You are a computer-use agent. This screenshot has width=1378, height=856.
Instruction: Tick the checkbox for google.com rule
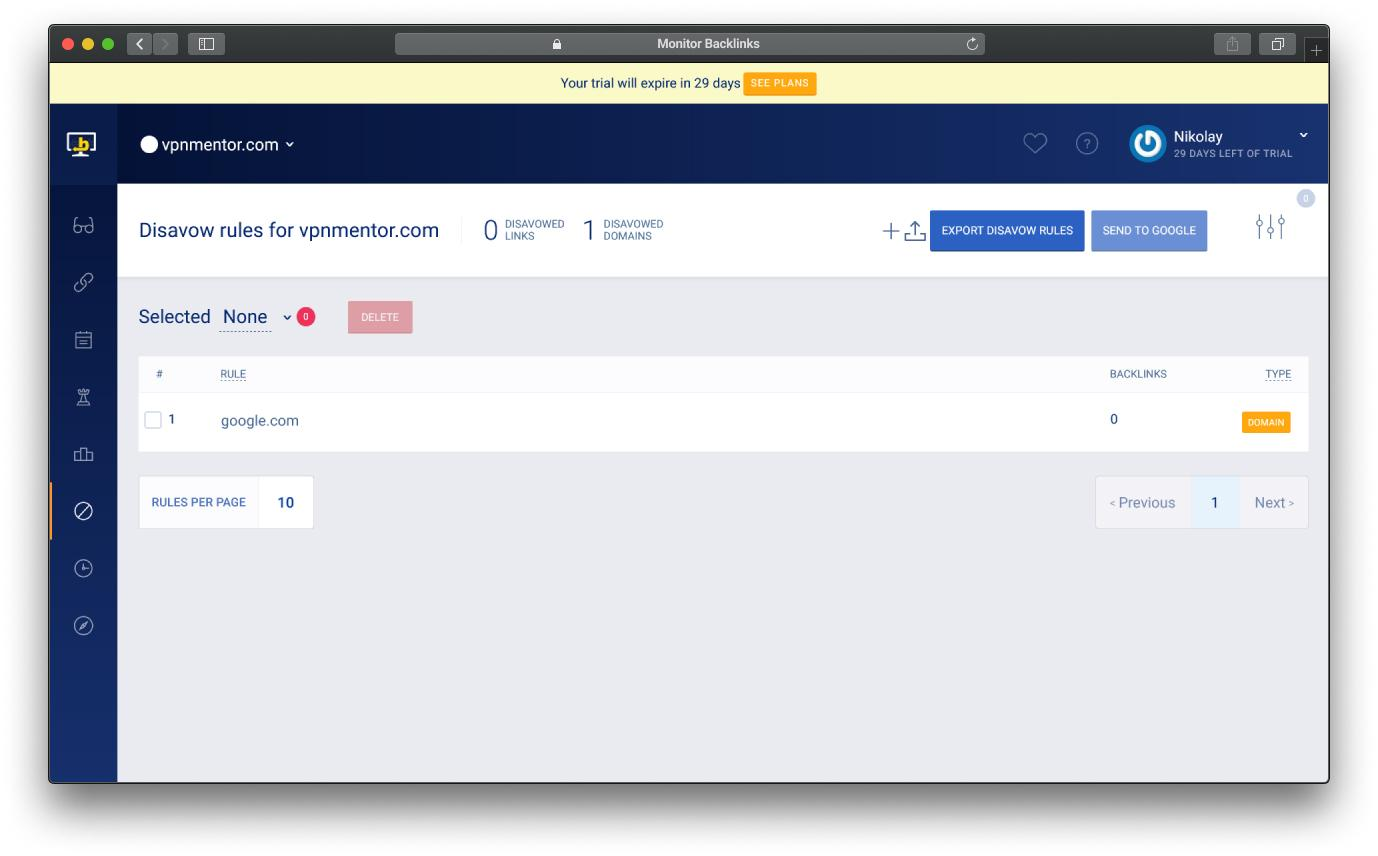click(153, 420)
